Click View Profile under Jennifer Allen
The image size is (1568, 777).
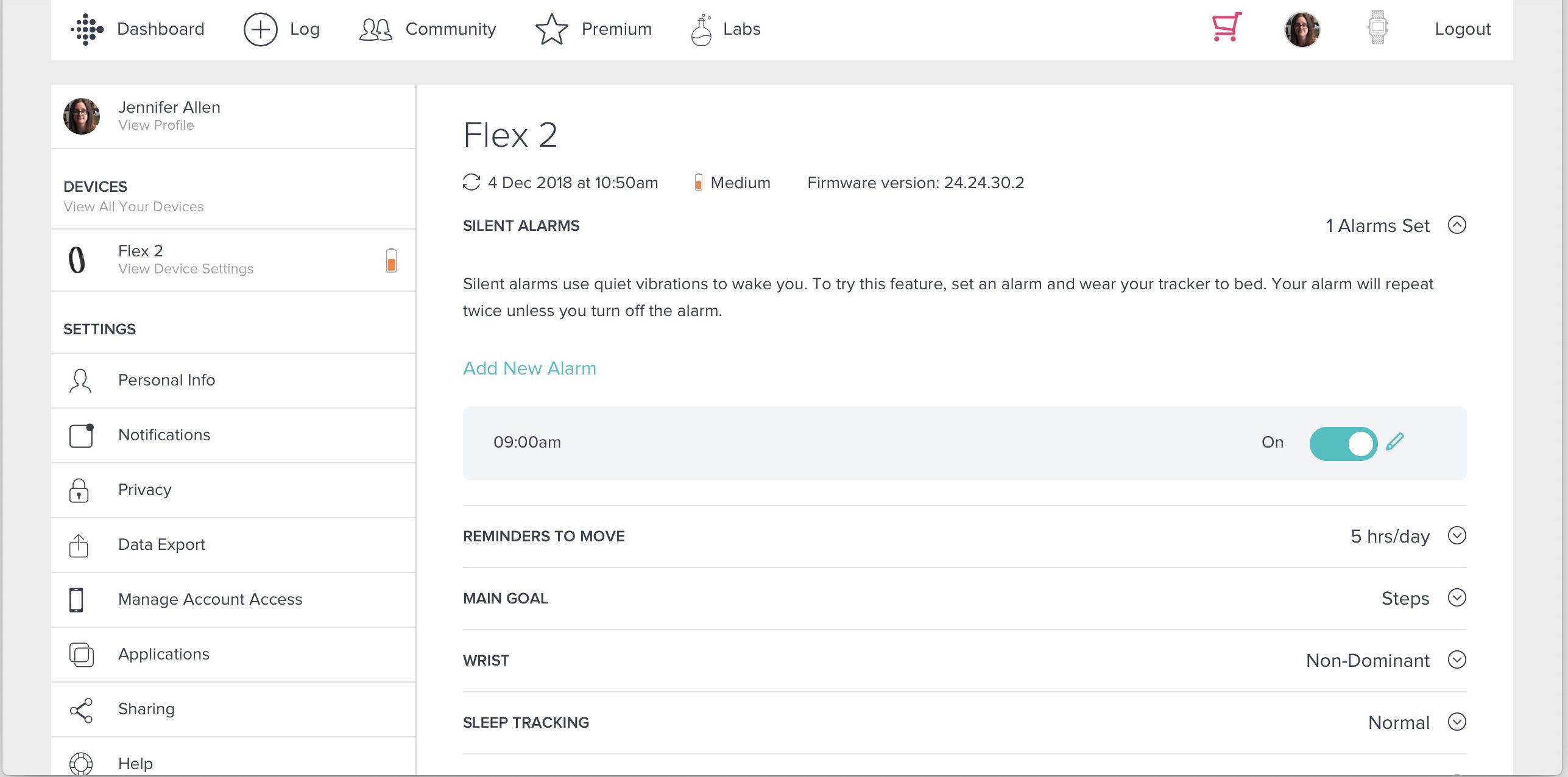tap(155, 124)
